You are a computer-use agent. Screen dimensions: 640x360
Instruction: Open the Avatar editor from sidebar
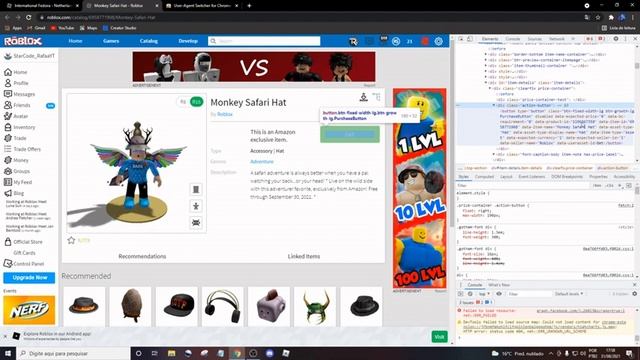(x=16, y=116)
